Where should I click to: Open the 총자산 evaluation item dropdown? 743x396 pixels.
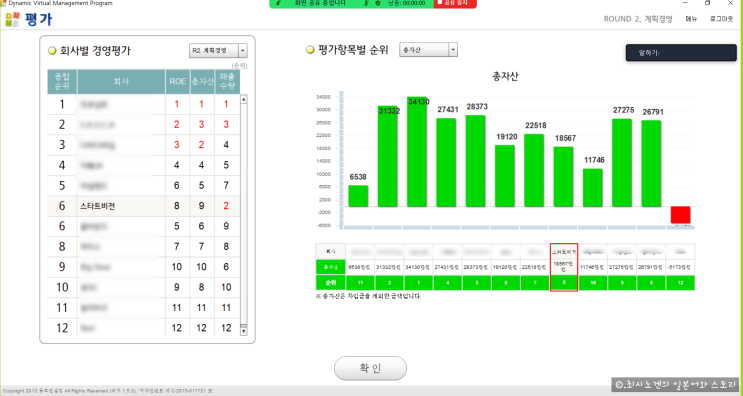pyautogui.click(x=428, y=50)
